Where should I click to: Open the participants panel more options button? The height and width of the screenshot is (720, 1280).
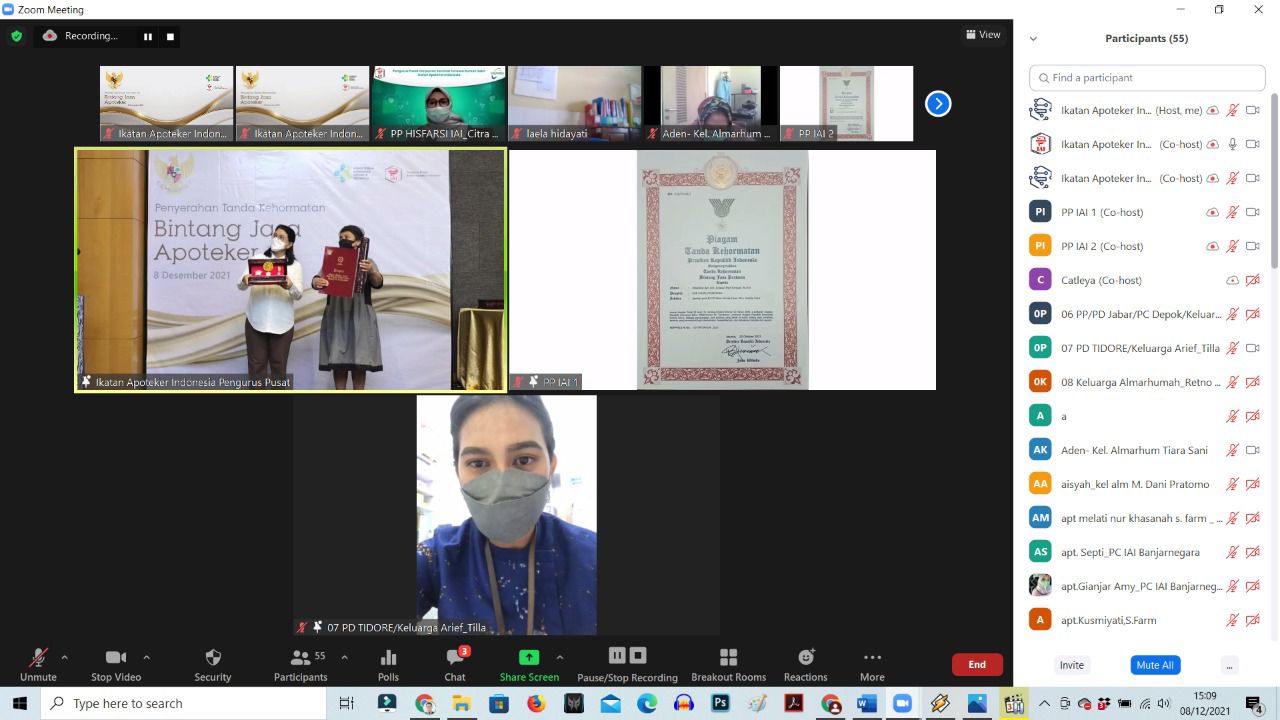click(1229, 665)
